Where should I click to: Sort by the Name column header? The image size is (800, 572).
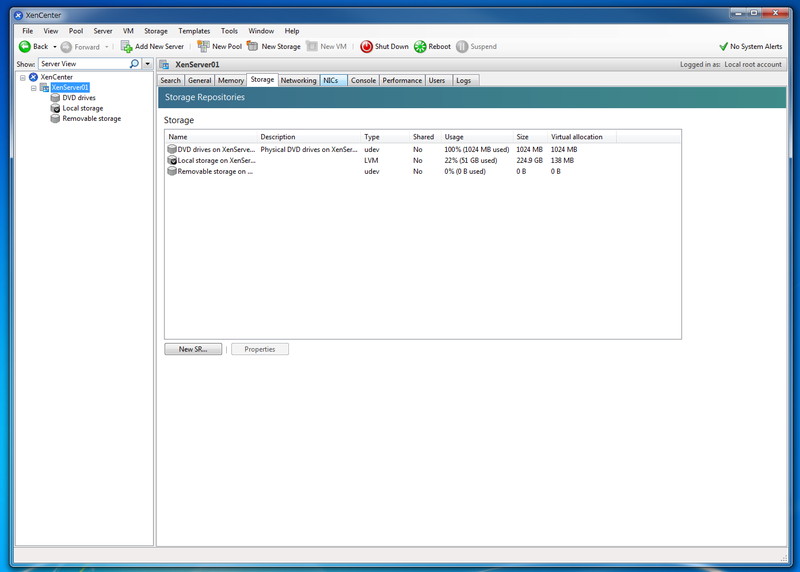pyautogui.click(x=211, y=137)
